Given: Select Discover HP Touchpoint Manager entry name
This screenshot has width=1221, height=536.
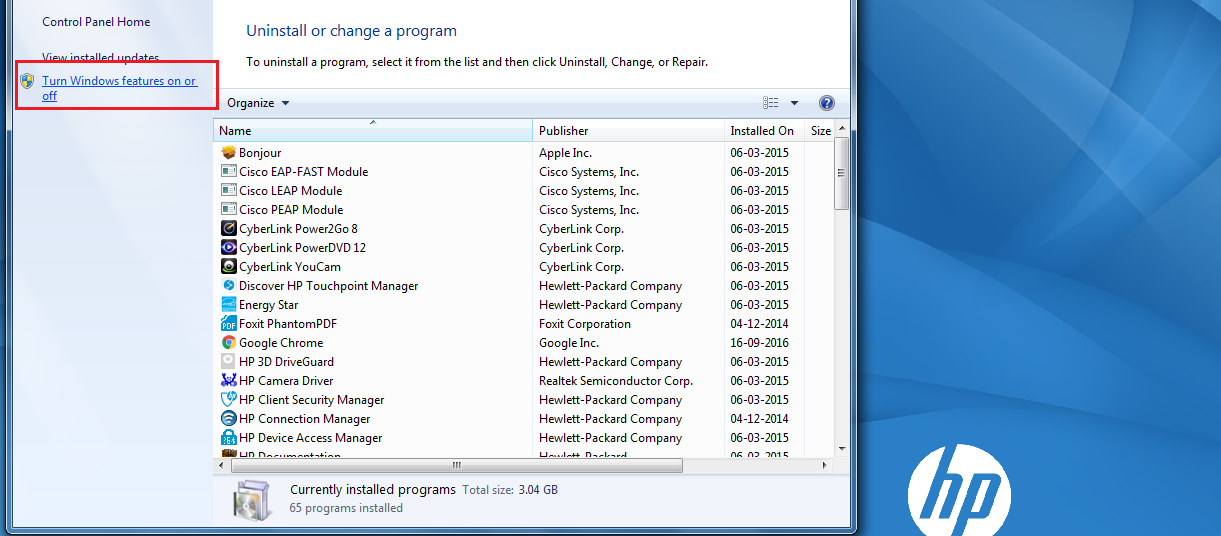Looking at the screenshot, I should click(x=329, y=286).
